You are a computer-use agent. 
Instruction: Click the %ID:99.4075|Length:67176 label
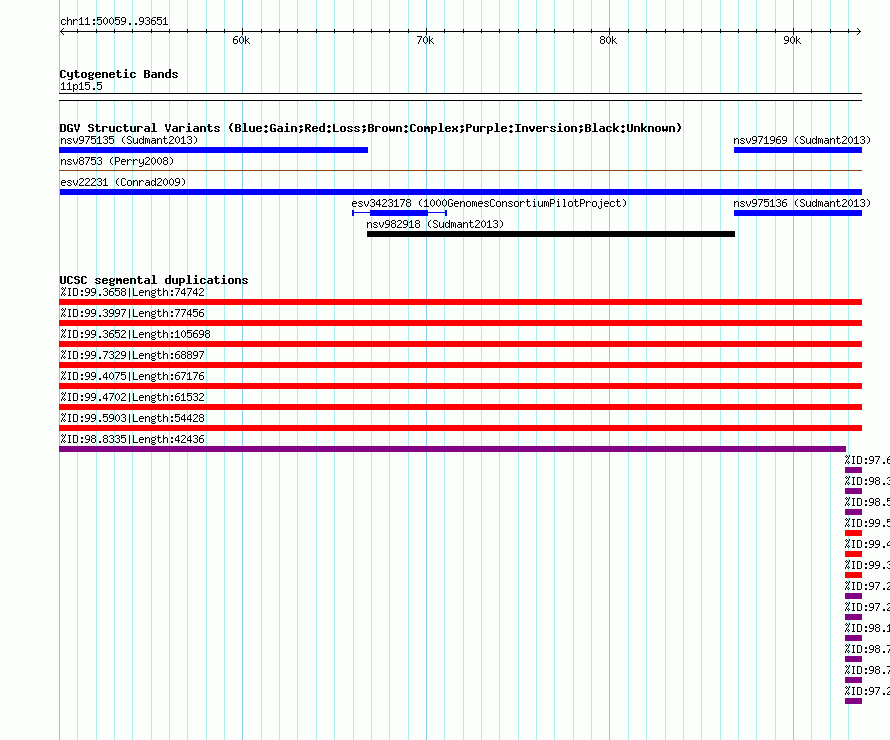pyautogui.click(x=132, y=376)
